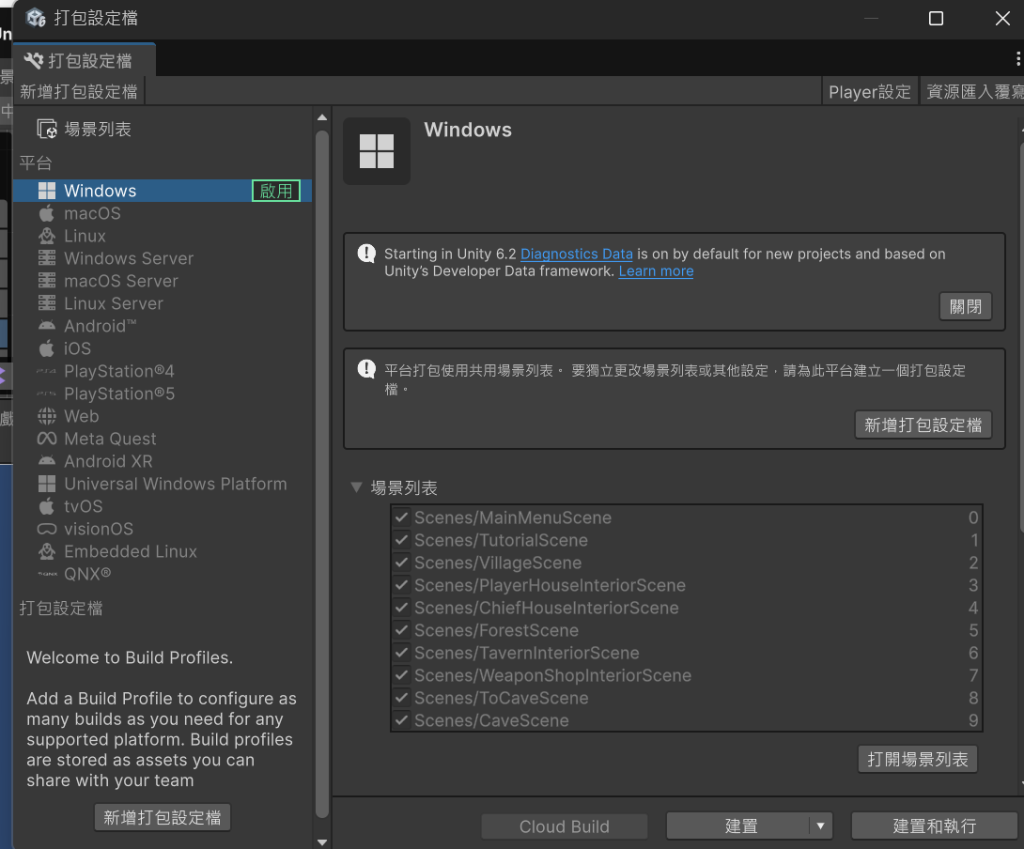Open 資源匯入覆寫 toolbar item
Screen dimensions: 1024x849
click(972, 92)
